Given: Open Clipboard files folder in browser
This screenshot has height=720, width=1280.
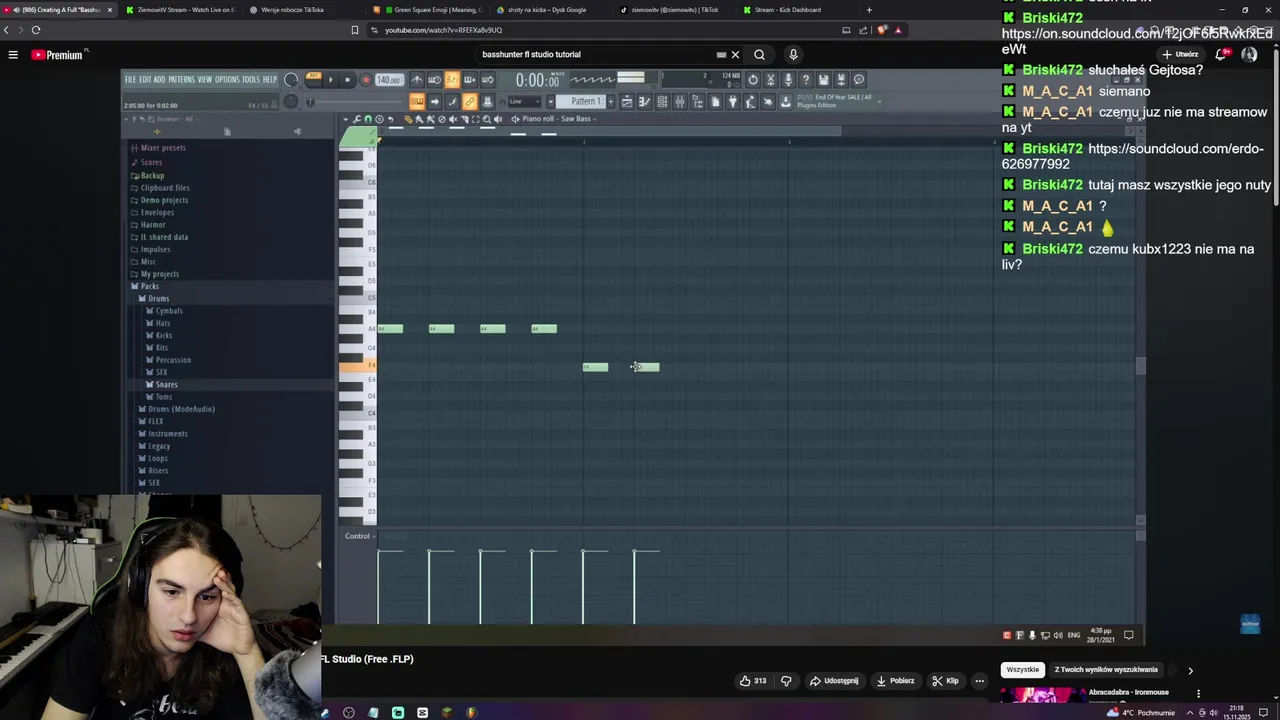Looking at the screenshot, I should point(165,188).
